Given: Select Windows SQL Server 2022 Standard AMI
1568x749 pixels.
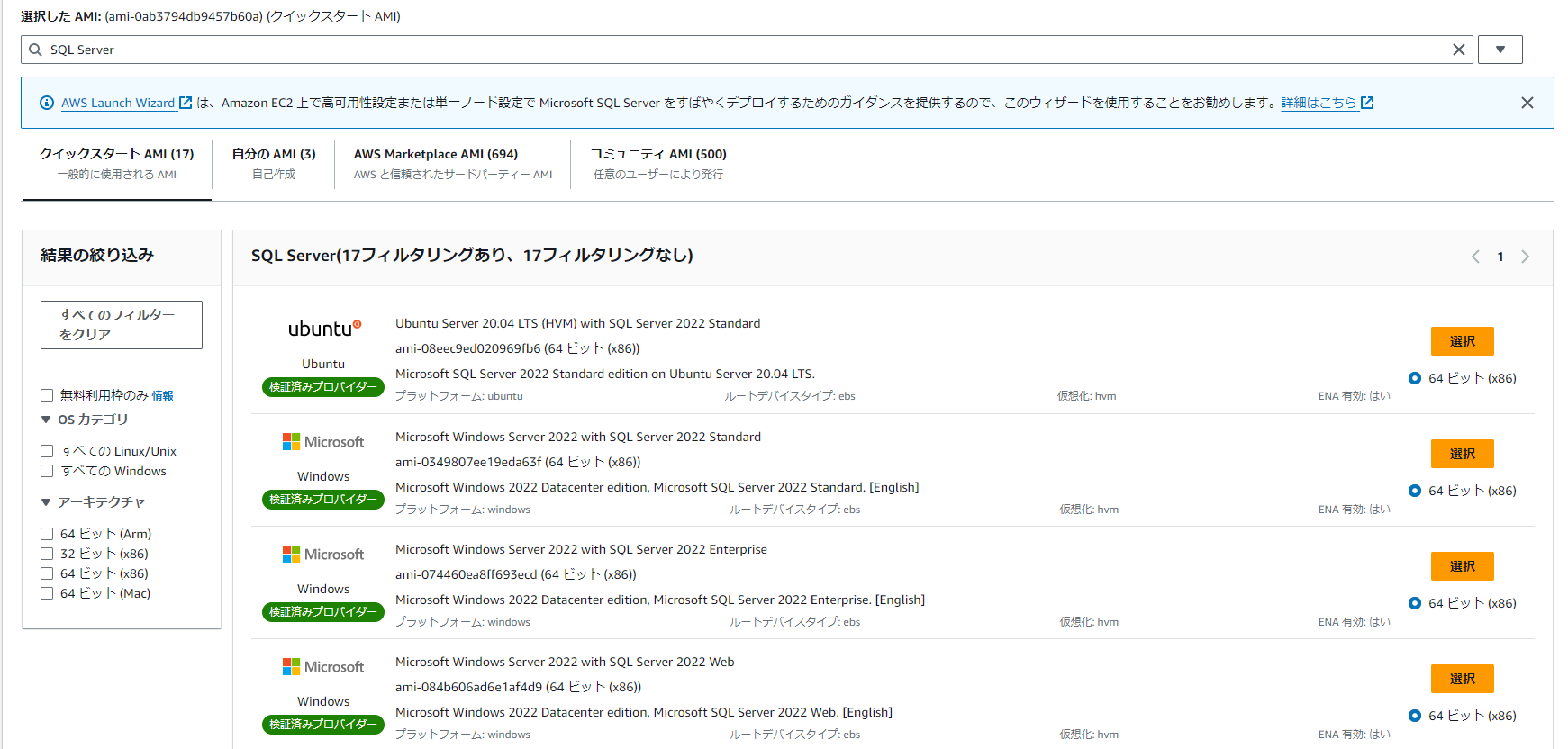Looking at the screenshot, I should point(1462,454).
